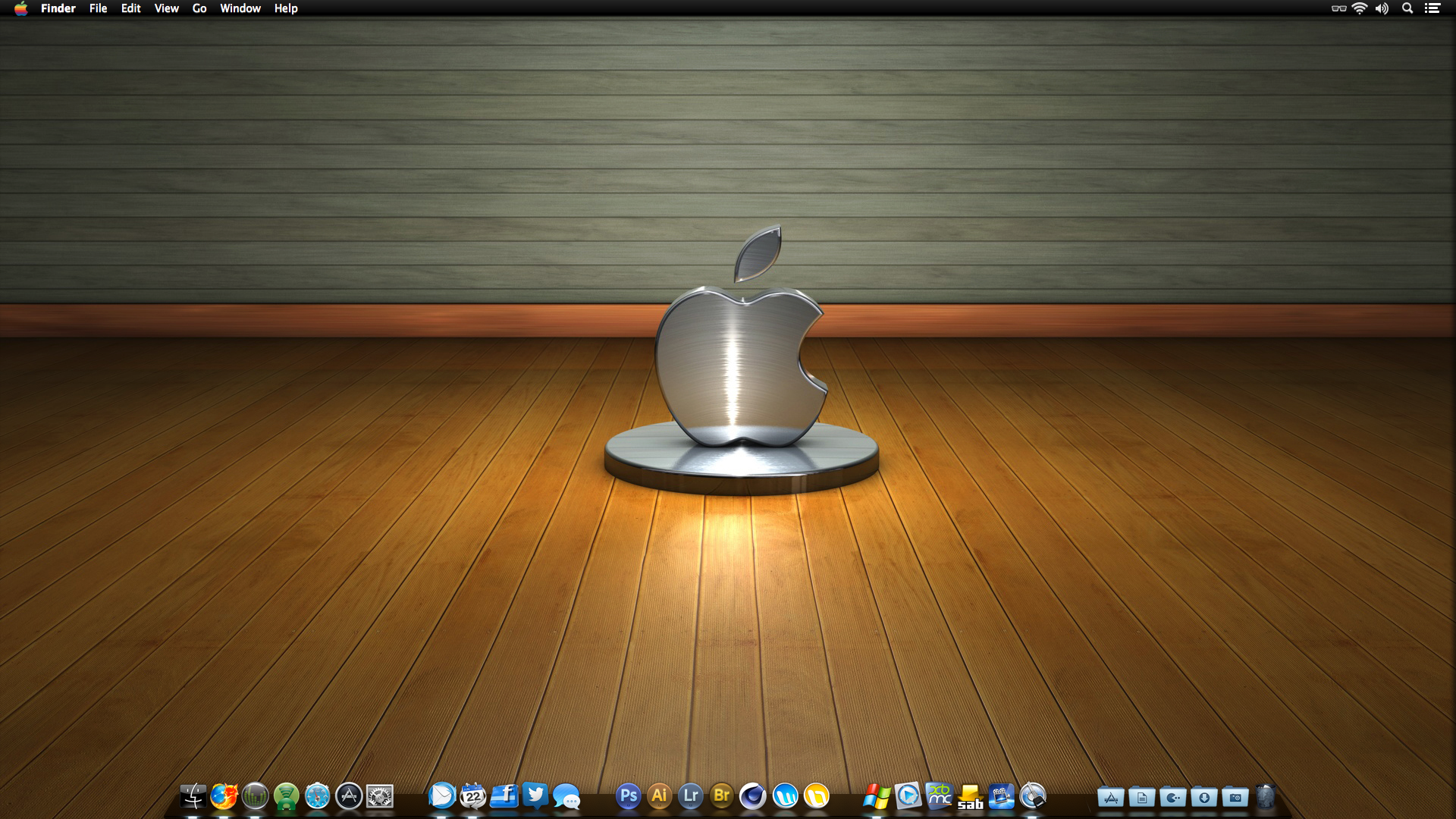Open the Window menu
The width and height of the screenshot is (1456, 819).
click(240, 8)
